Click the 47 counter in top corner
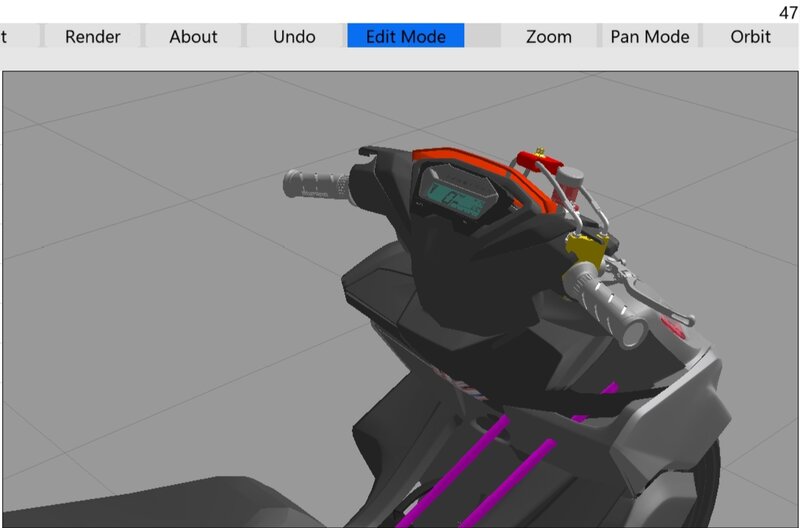Screen dimensions: 800x528 [788, 12]
